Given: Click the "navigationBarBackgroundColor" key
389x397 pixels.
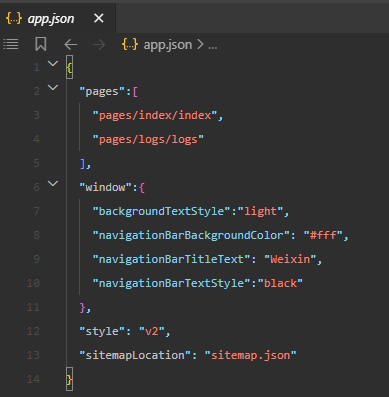Looking at the screenshot, I should point(191,235).
